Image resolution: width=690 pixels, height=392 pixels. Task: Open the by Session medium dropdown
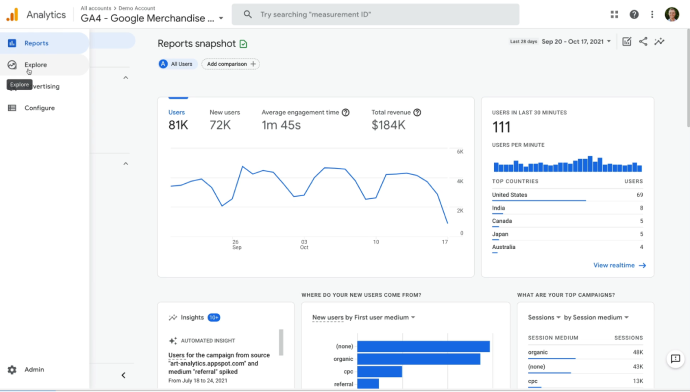pos(596,317)
